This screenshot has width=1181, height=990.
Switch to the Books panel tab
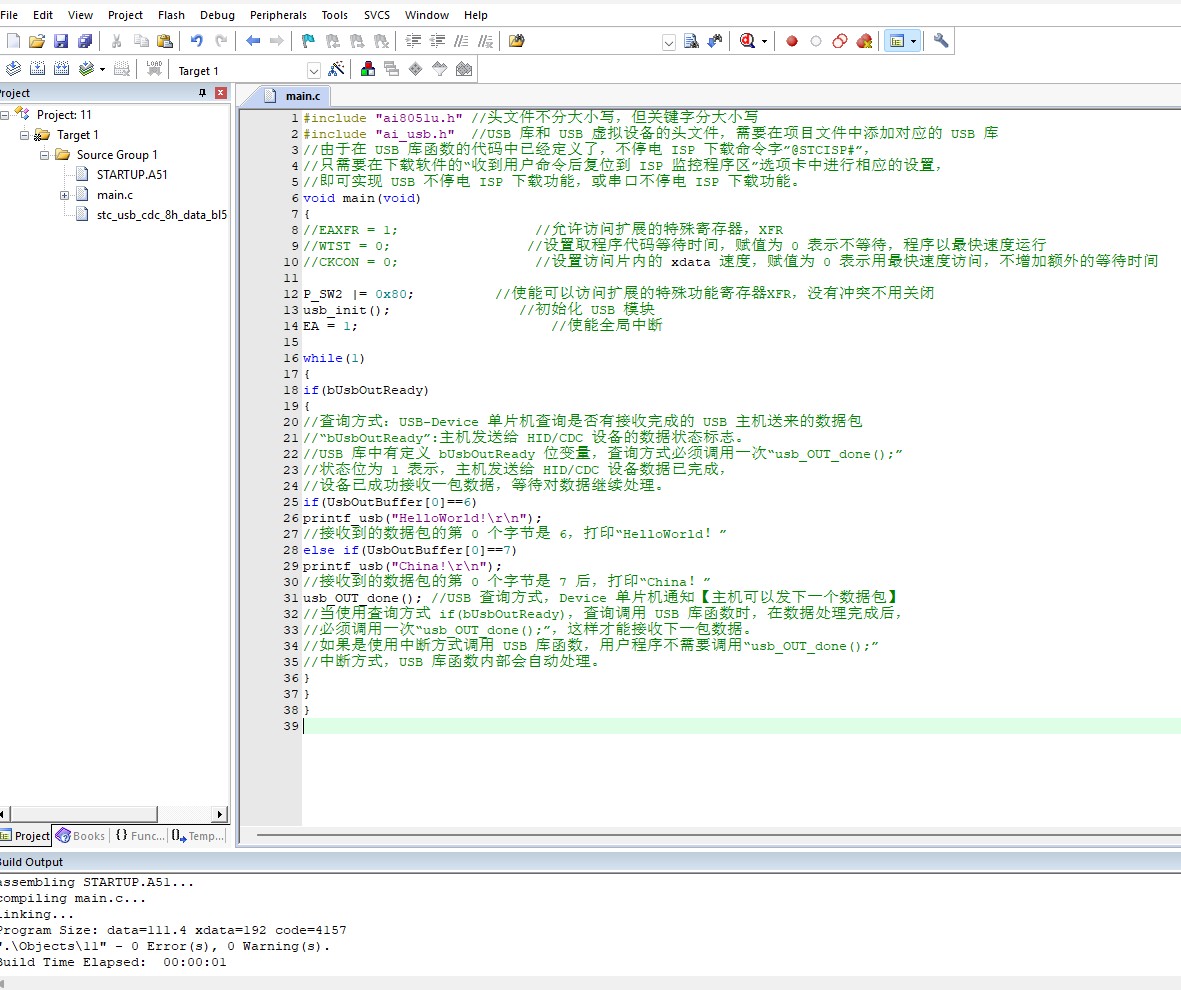pyautogui.click(x=80, y=836)
